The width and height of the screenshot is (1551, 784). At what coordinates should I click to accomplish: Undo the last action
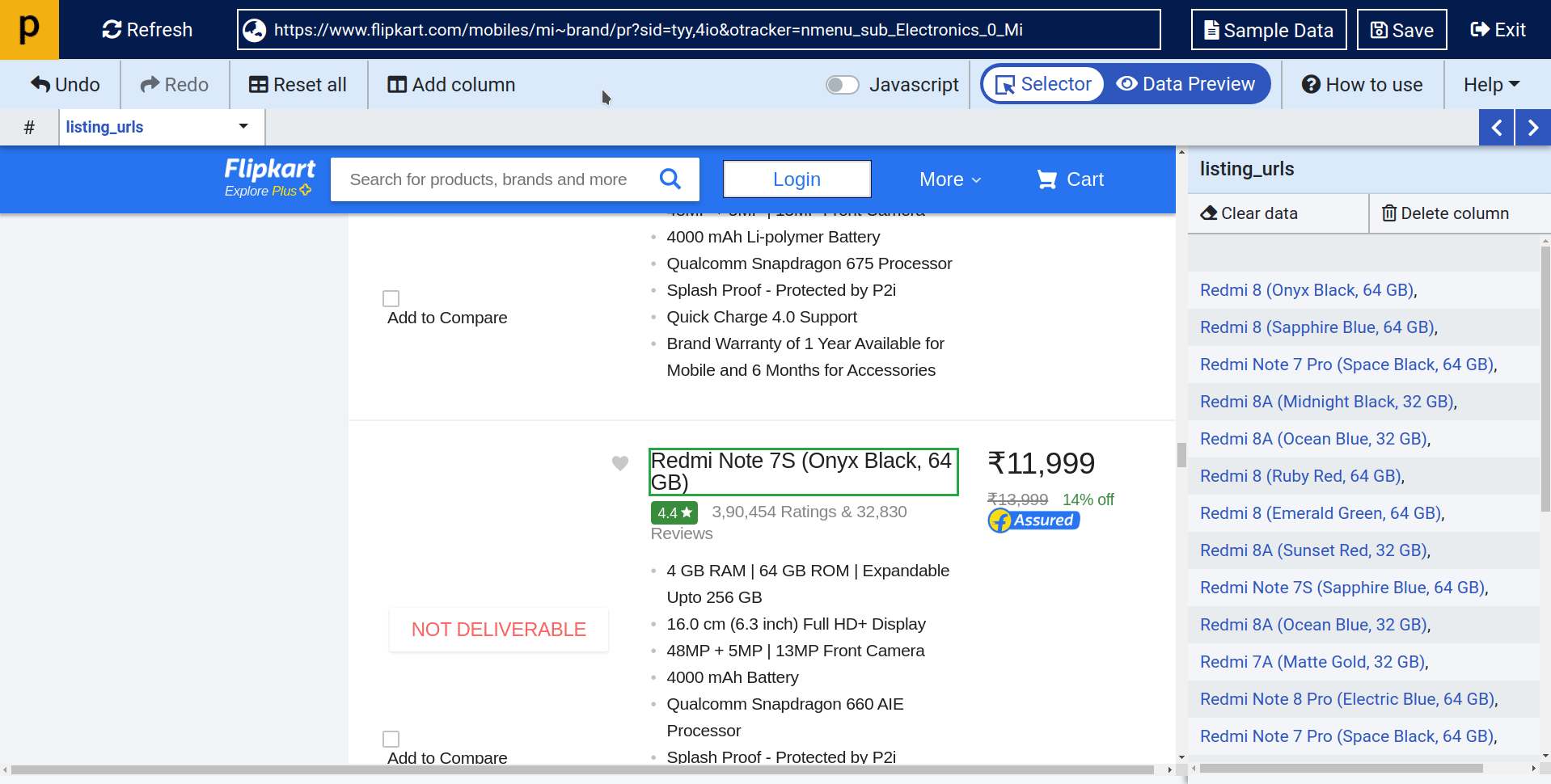coord(66,84)
